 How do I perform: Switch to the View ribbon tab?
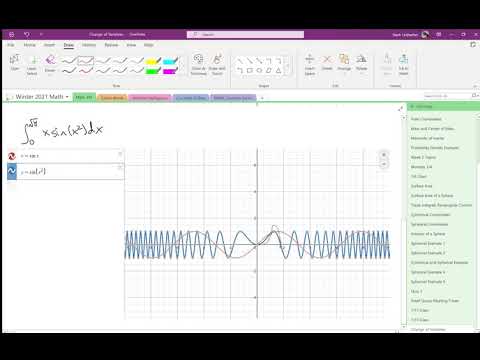tap(131, 45)
